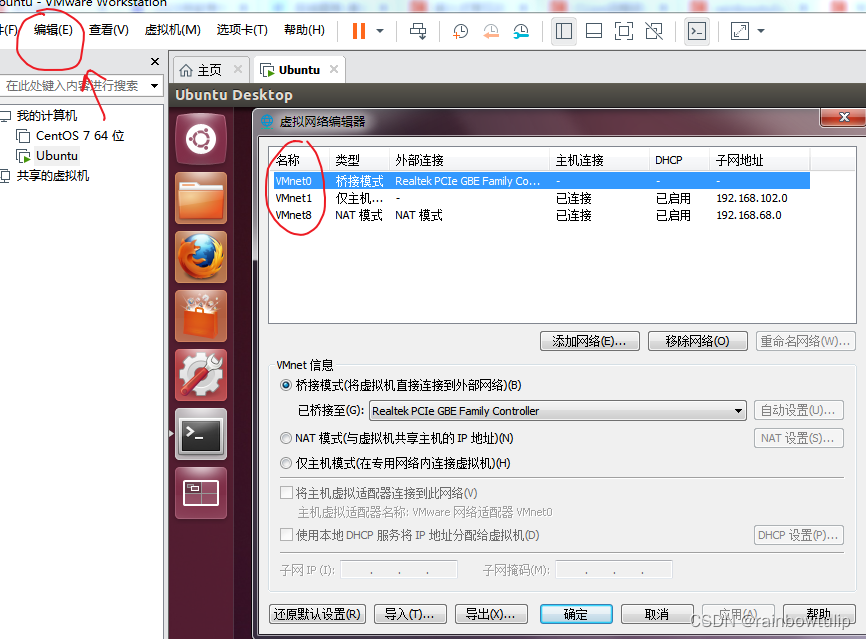Open the Terminal icon in launcher
866x639 pixels.
tap(201, 434)
